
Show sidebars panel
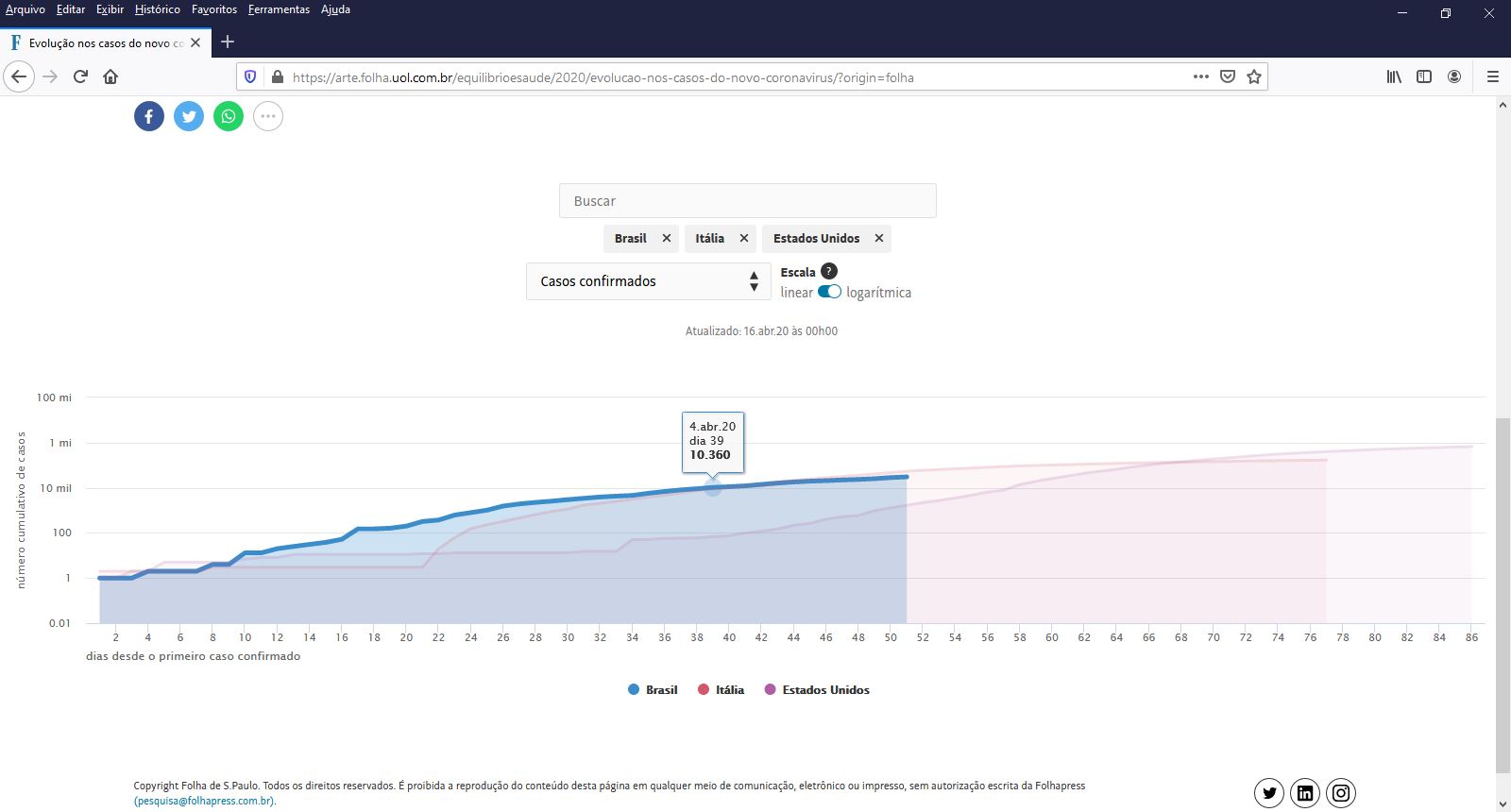click(x=1424, y=76)
